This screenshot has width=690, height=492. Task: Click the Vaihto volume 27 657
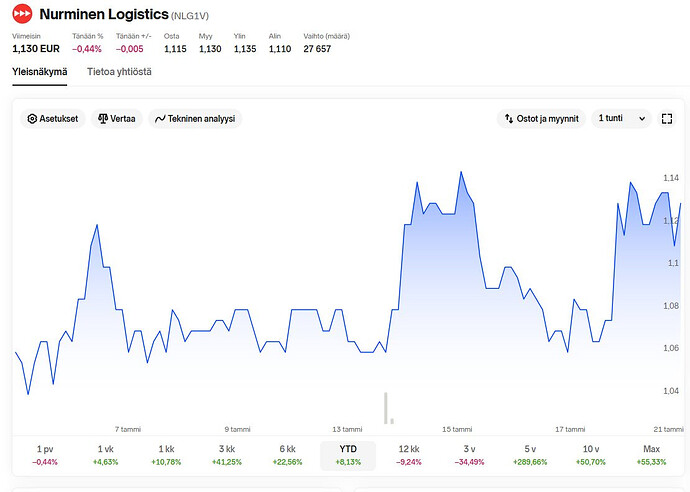click(x=317, y=49)
